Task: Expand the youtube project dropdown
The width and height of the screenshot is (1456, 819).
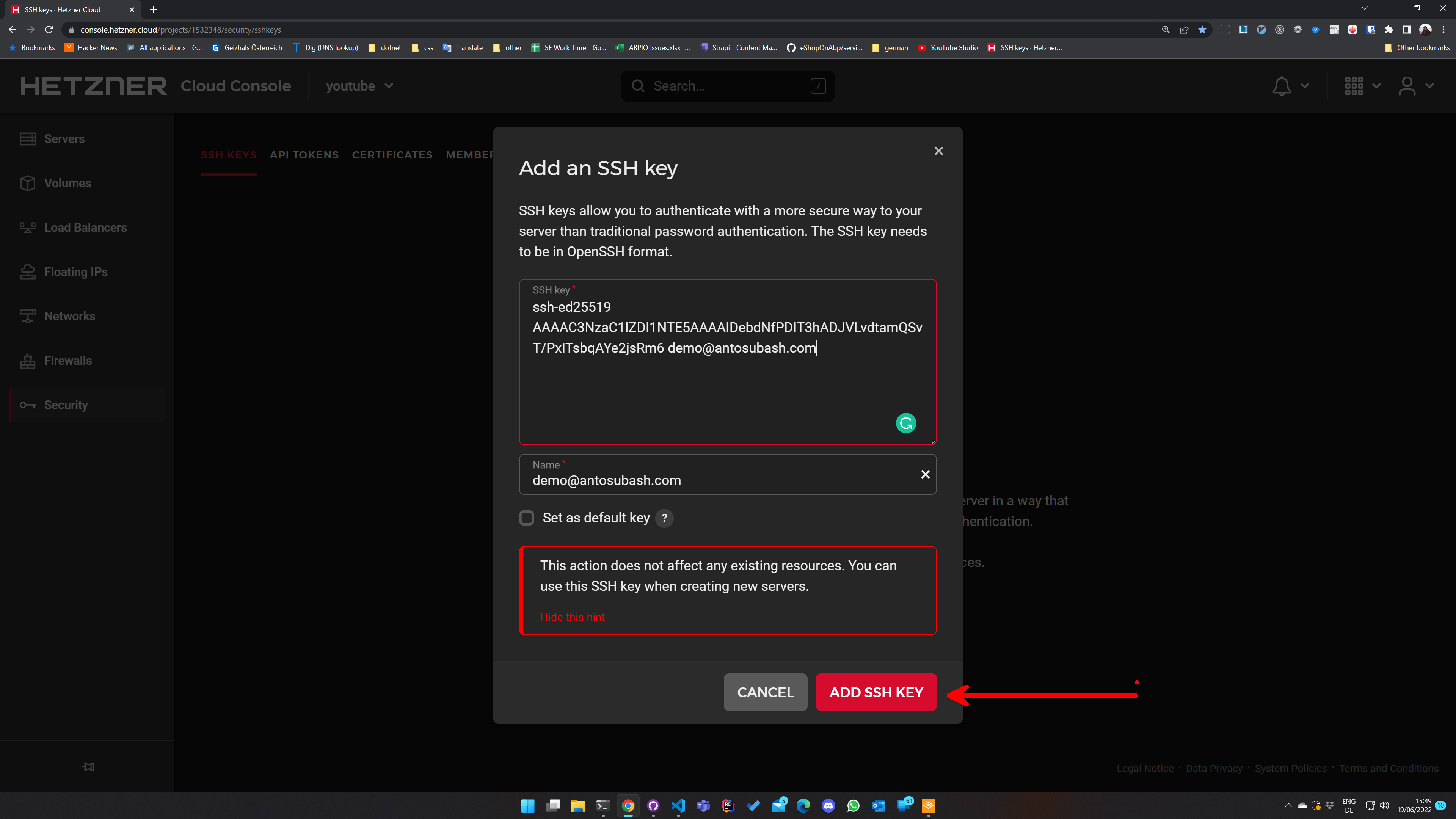Action: coord(359,86)
